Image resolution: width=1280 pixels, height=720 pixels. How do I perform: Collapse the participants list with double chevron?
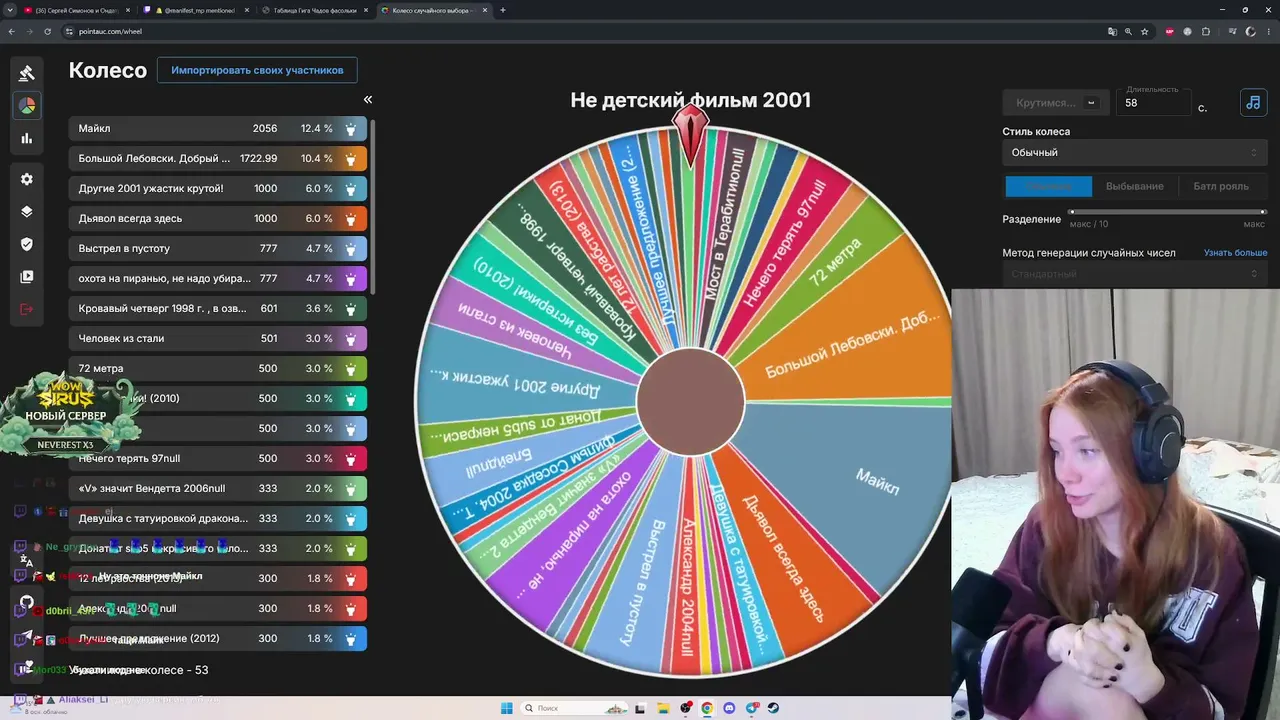coord(367,99)
